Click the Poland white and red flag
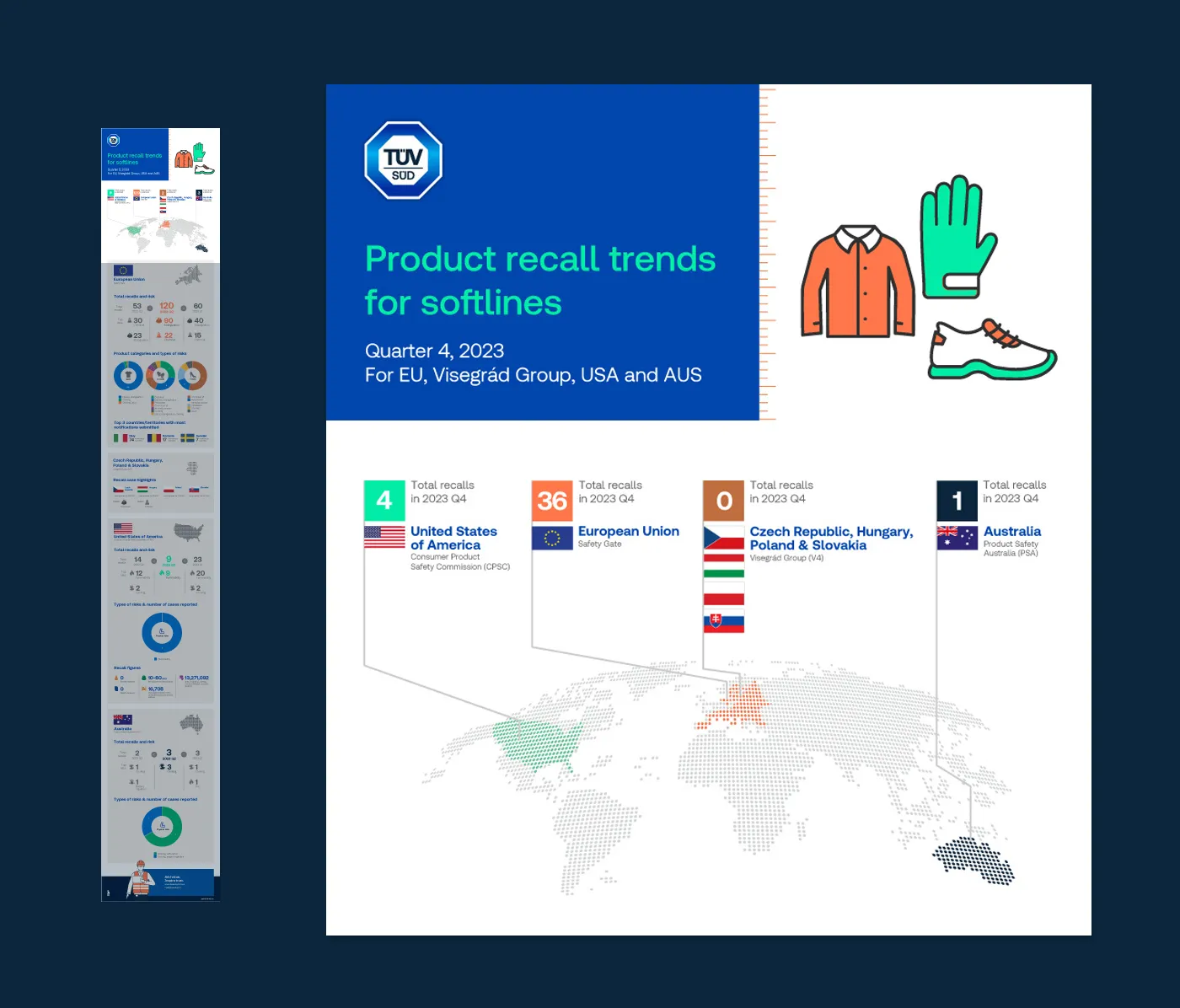 [723, 594]
